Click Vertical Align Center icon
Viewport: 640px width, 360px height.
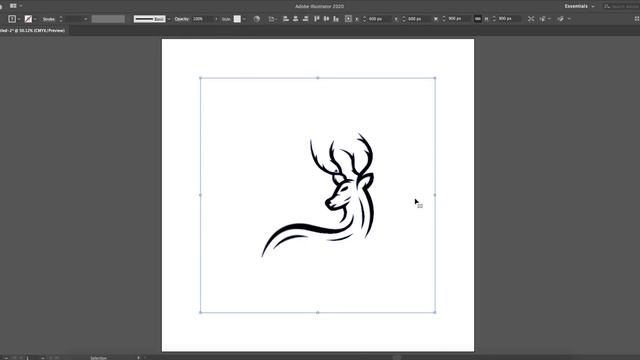click(326, 19)
